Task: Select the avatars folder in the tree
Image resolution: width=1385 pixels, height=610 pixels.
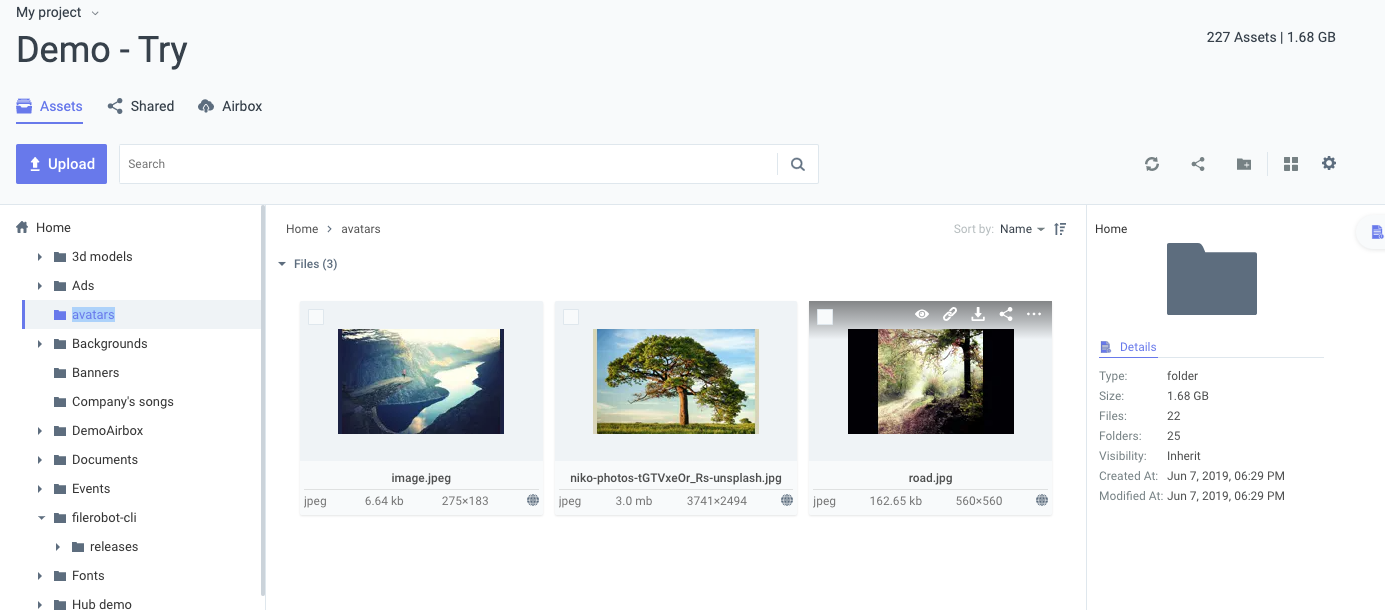Action: pyautogui.click(x=93, y=315)
